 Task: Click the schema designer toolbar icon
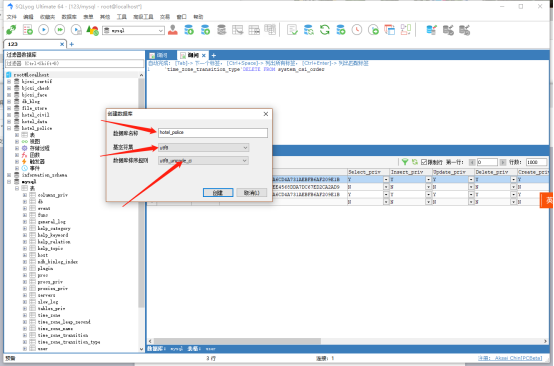(406, 30)
